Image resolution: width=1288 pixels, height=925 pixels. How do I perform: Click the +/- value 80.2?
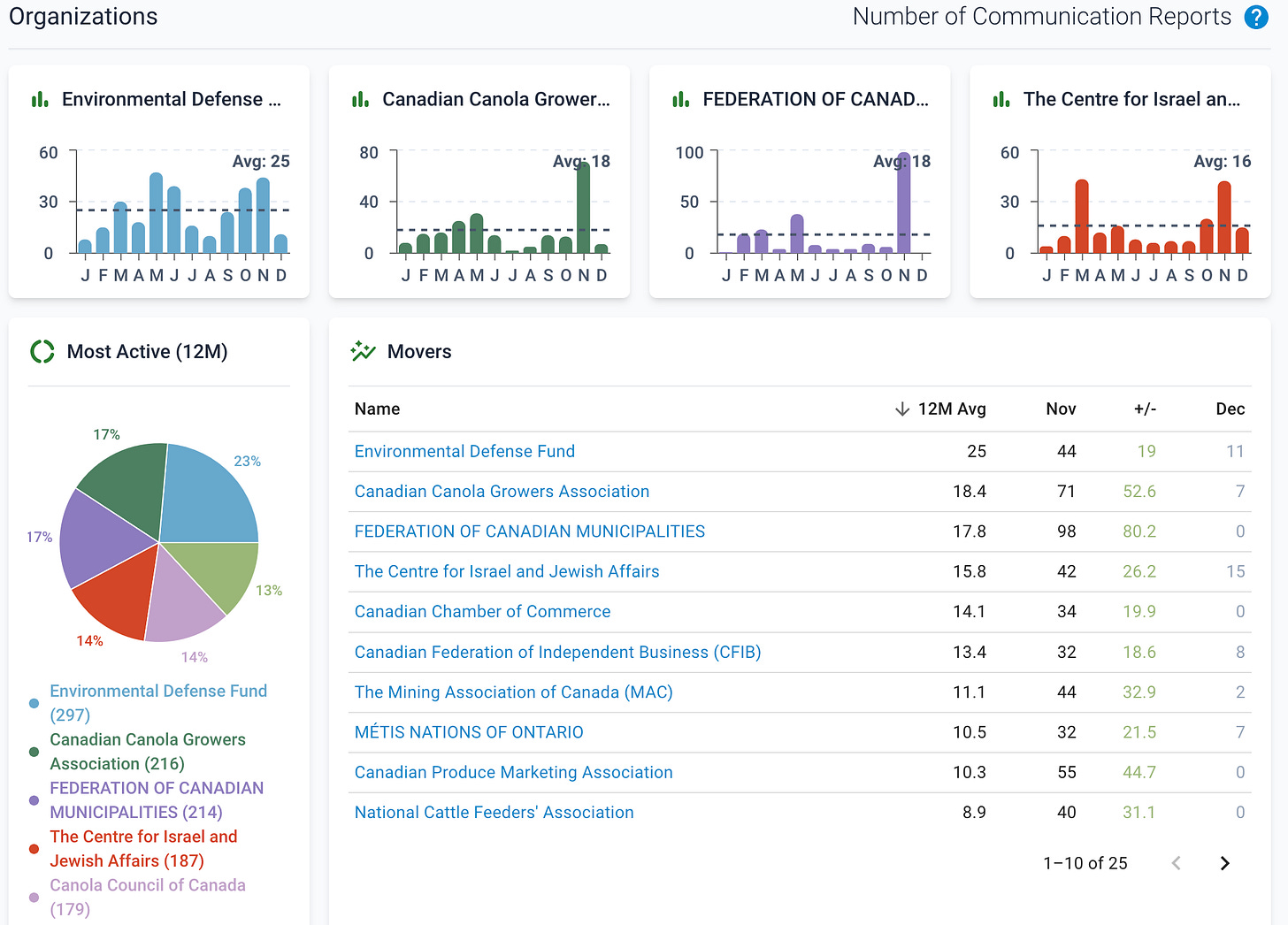pos(1139,531)
